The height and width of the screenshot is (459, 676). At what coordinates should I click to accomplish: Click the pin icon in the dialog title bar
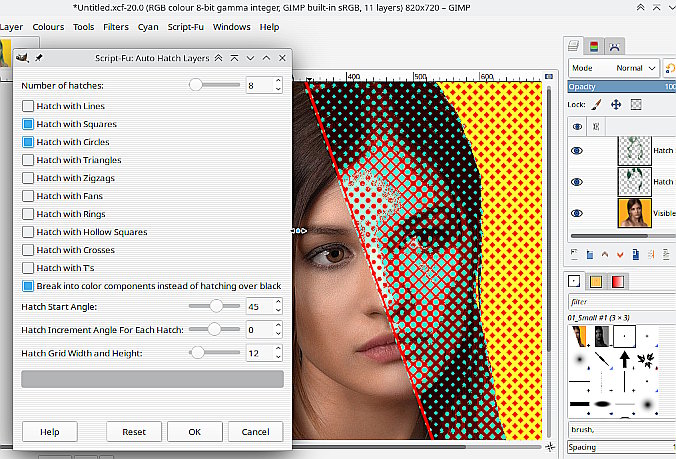coord(39,57)
